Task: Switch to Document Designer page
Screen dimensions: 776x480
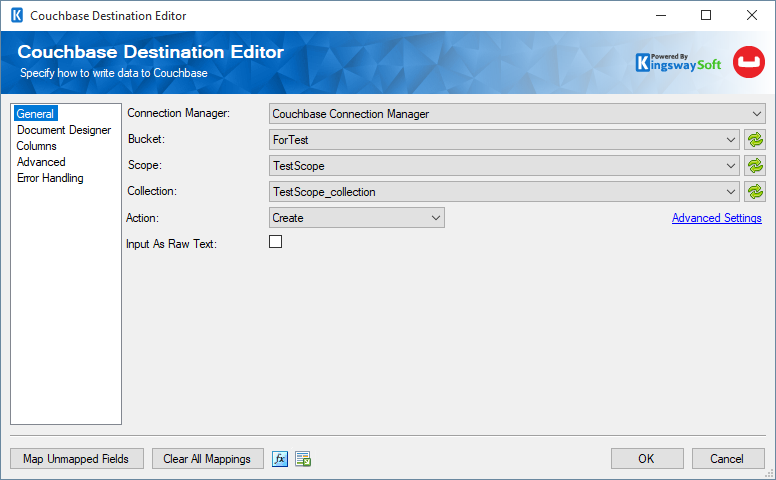Action: [x=64, y=130]
